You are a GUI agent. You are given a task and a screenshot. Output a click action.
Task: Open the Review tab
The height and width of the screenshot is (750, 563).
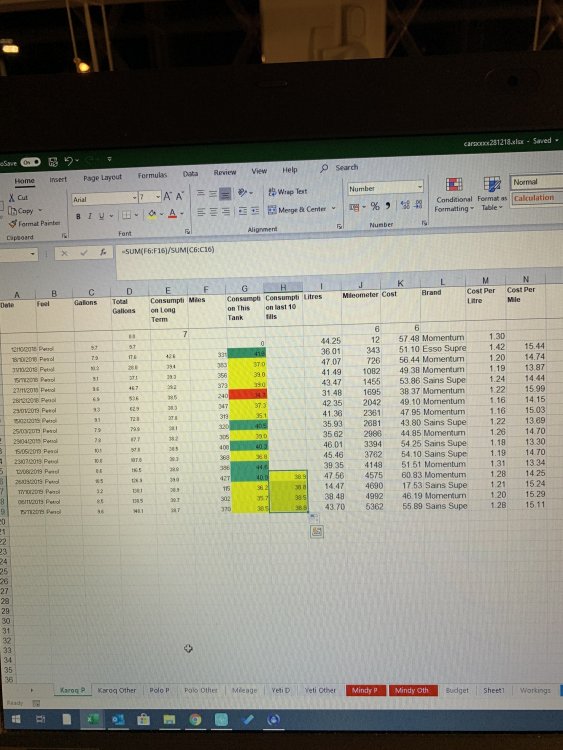point(224,172)
